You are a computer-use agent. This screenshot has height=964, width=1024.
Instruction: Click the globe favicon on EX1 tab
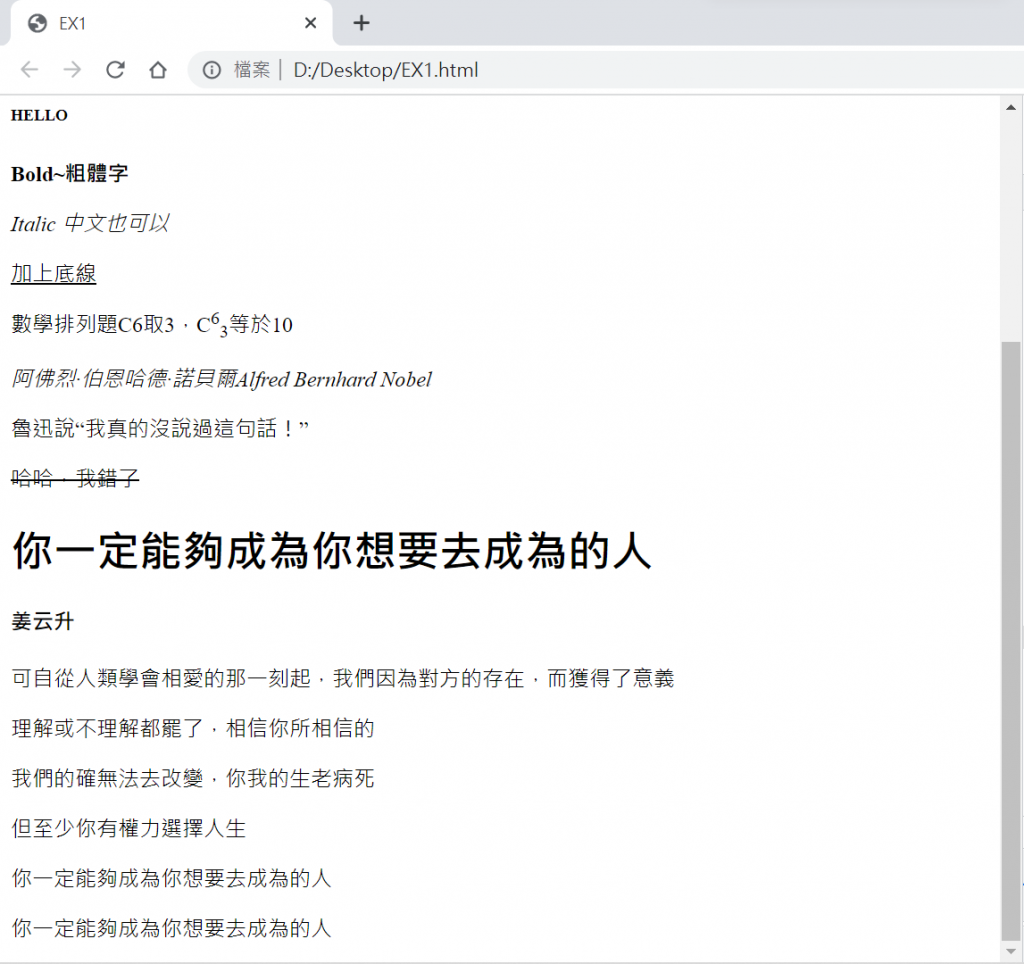click(x=38, y=24)
